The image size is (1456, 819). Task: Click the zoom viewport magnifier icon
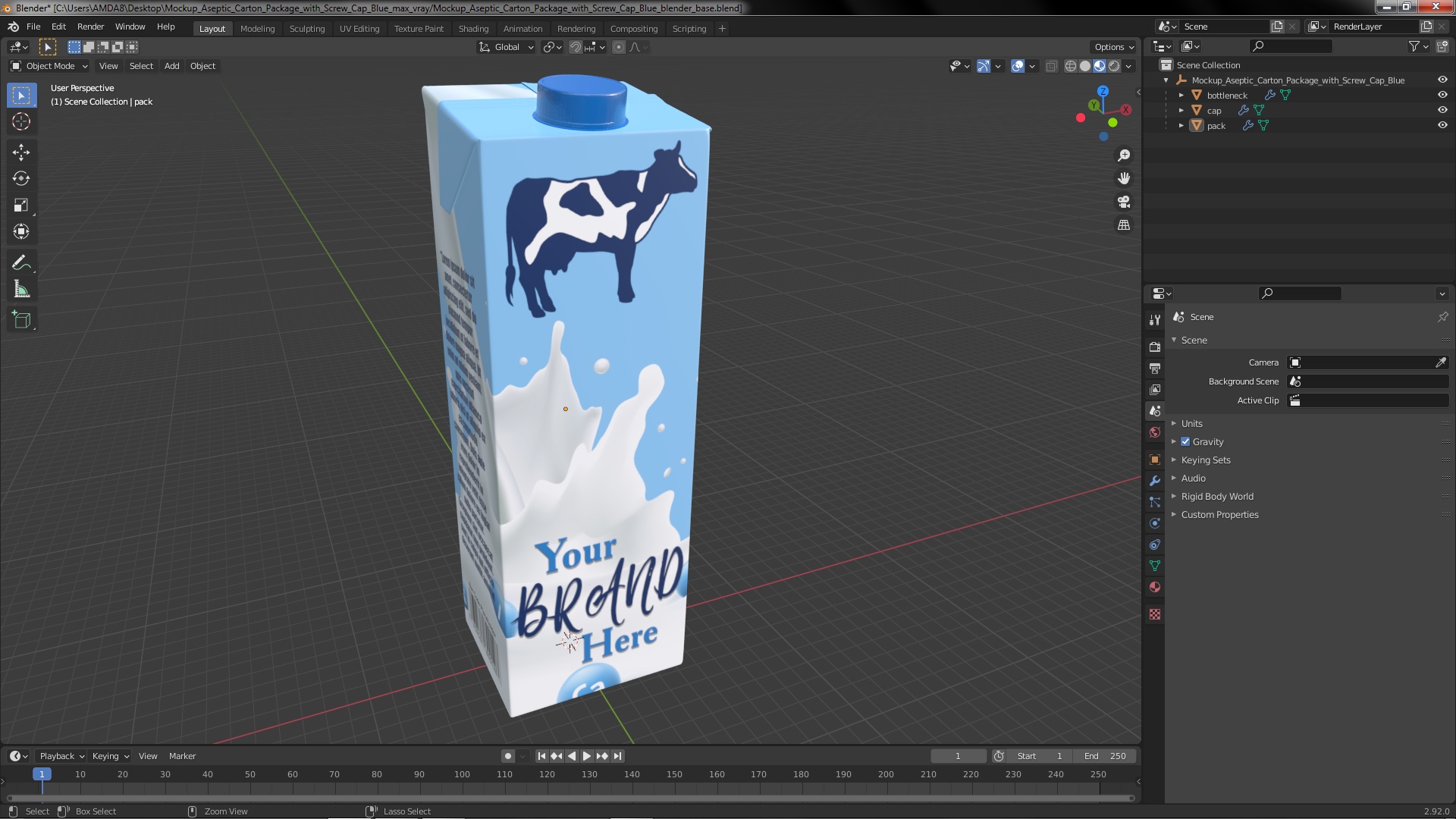click(1124, 155)
